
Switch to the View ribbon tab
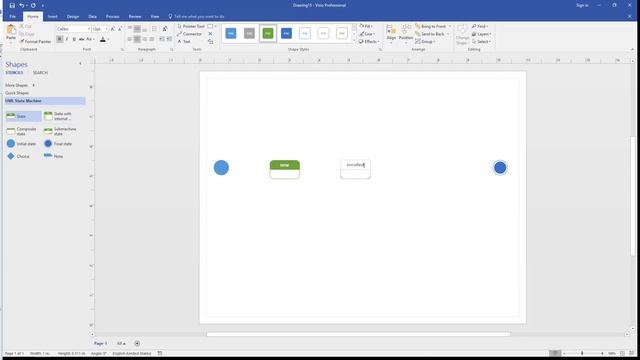(155, 17)
